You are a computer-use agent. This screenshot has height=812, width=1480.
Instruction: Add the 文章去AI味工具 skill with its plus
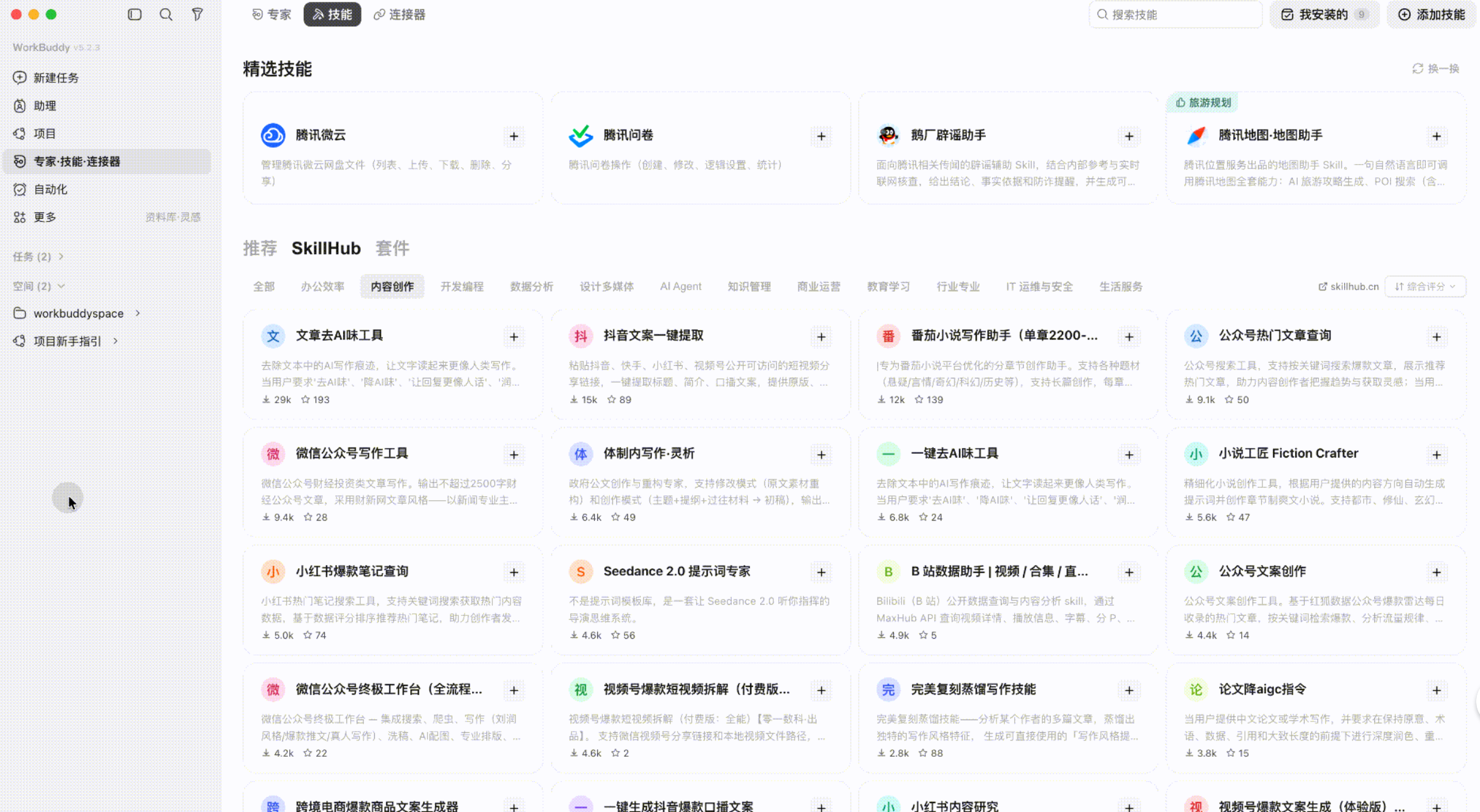[x=514, y=337]
